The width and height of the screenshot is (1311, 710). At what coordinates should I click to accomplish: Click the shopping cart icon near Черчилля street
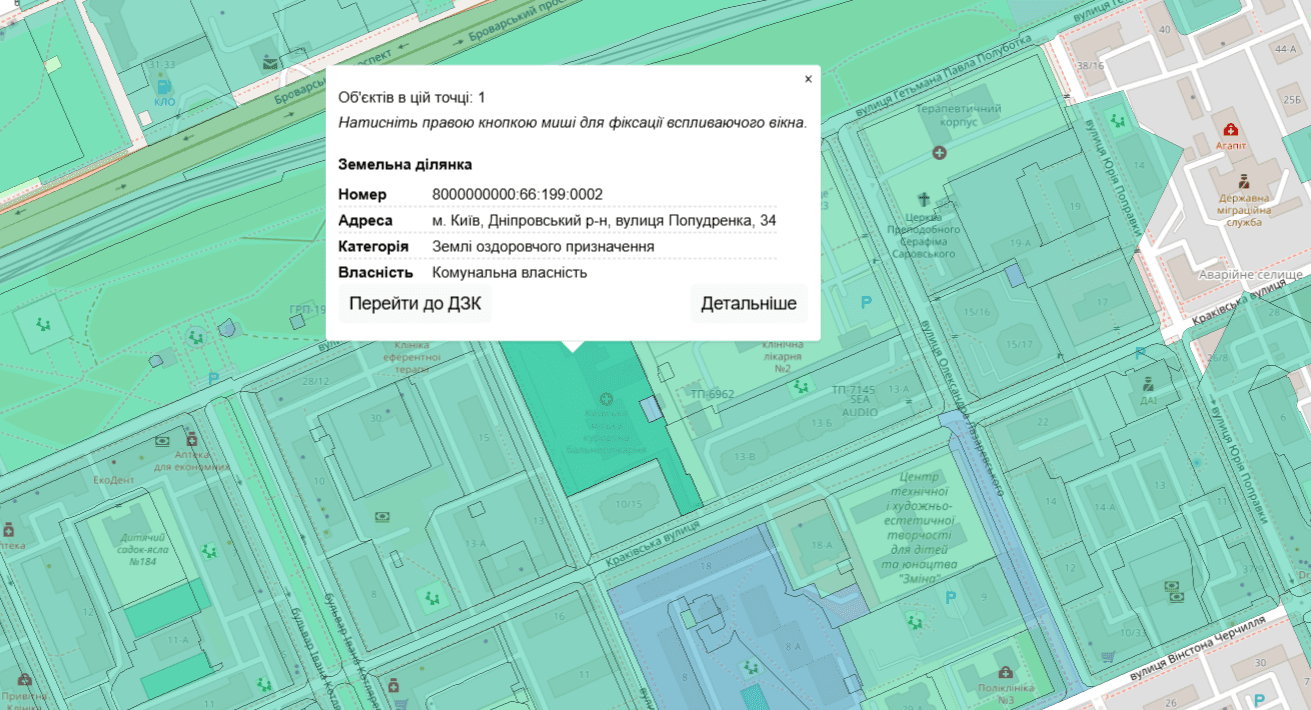pyautogui.click(x=1108, y=657)
